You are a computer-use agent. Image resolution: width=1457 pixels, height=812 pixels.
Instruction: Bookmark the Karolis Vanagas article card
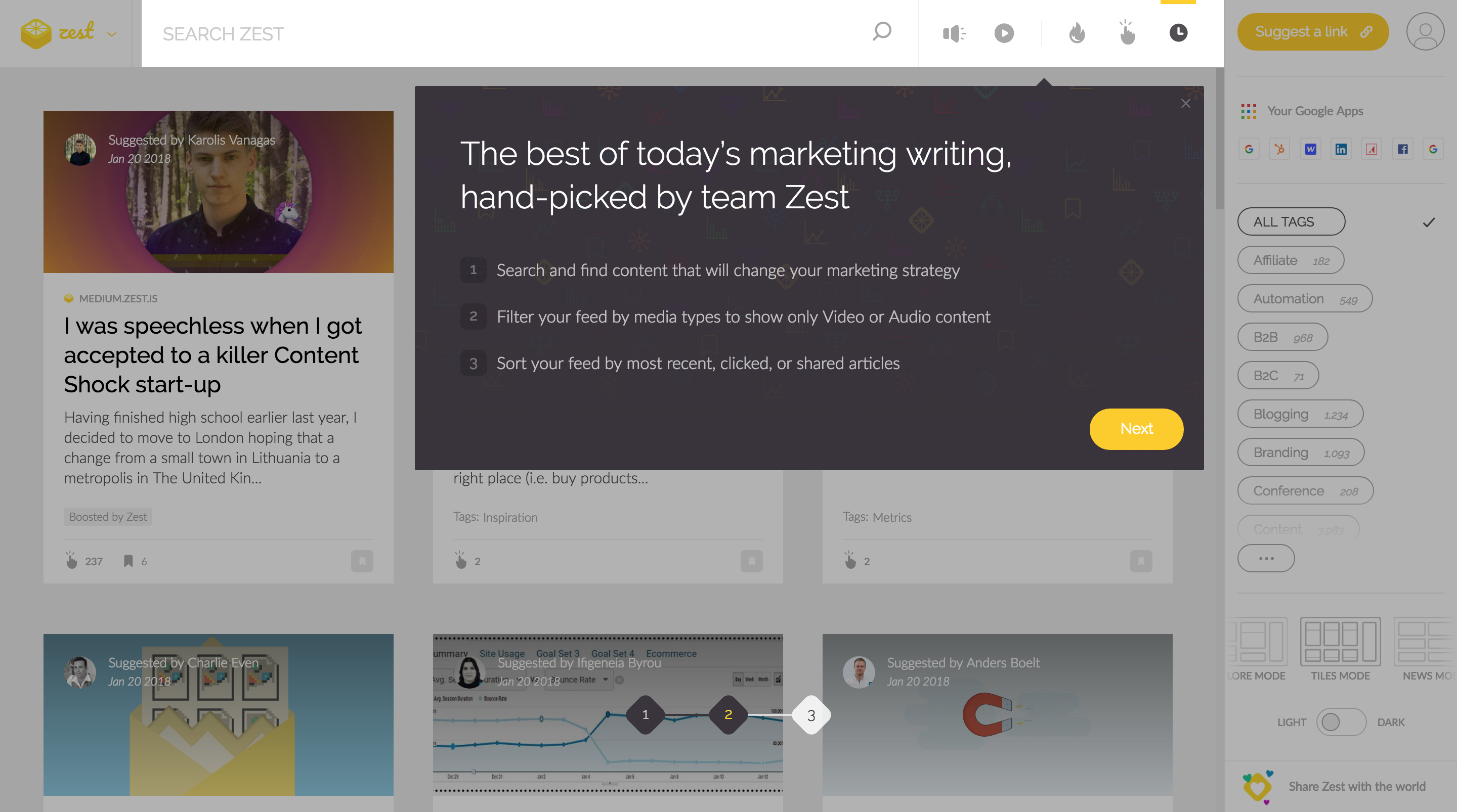tap(362, 561)
